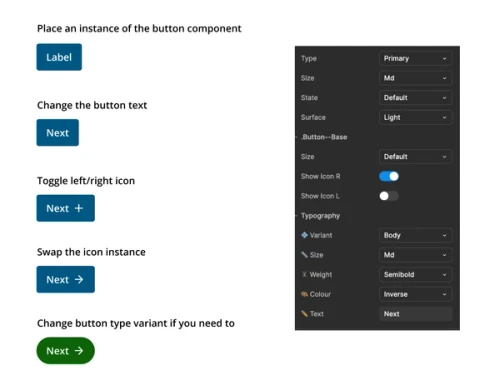The height and width of the screenshot is (386, 500).
Task: Click the 'State' property label
Action: 309,98
